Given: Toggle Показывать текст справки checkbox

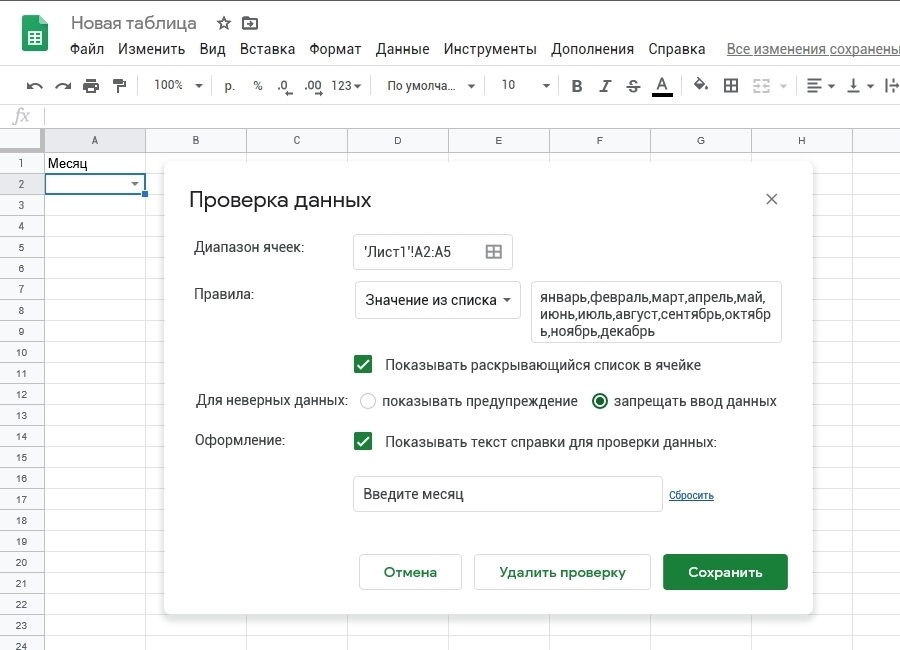Looking at the screenshot, I should tap(363, 442).
